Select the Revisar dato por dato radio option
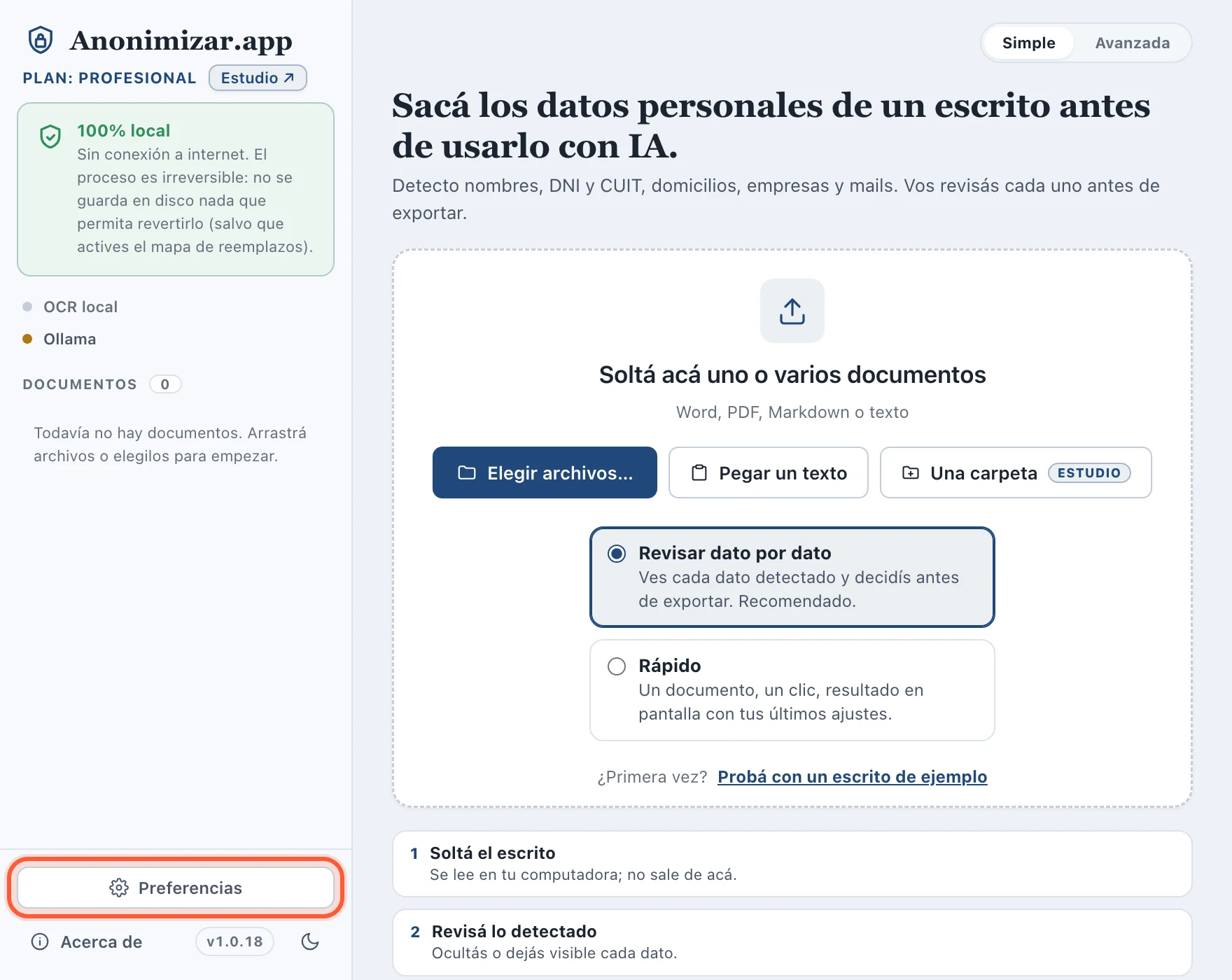Image resolution: width=1232 pixels, height=980 pixels. [x=792, y=577]
